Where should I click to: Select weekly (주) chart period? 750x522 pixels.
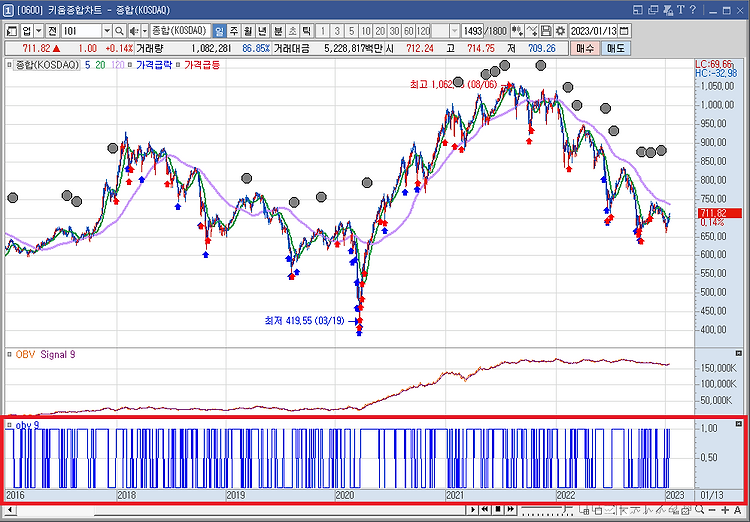pos(233,31)
